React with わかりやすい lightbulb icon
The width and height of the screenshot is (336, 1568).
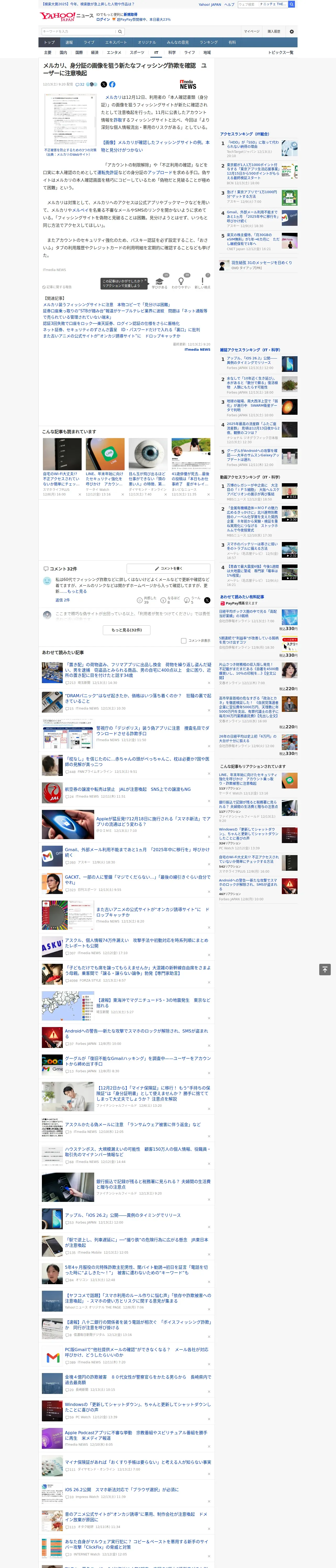(181, 282)
